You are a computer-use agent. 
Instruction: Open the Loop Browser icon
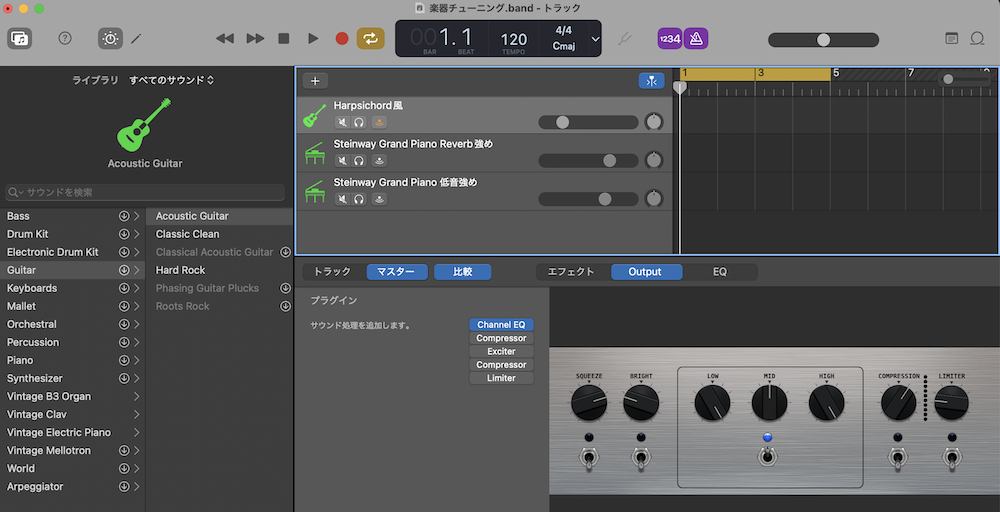[x=977, y=39]
